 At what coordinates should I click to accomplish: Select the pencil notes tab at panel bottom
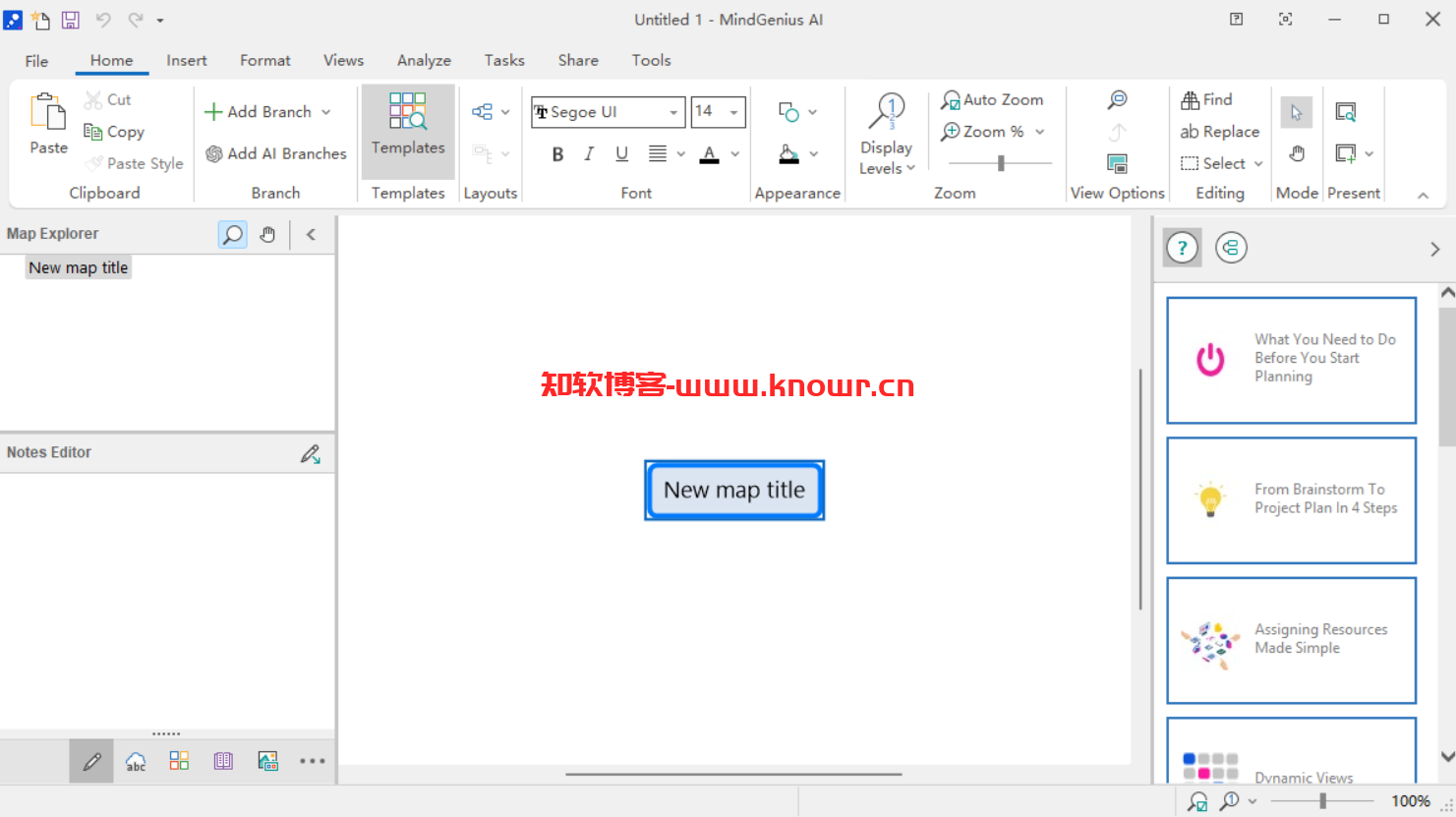tap(91, 761)
